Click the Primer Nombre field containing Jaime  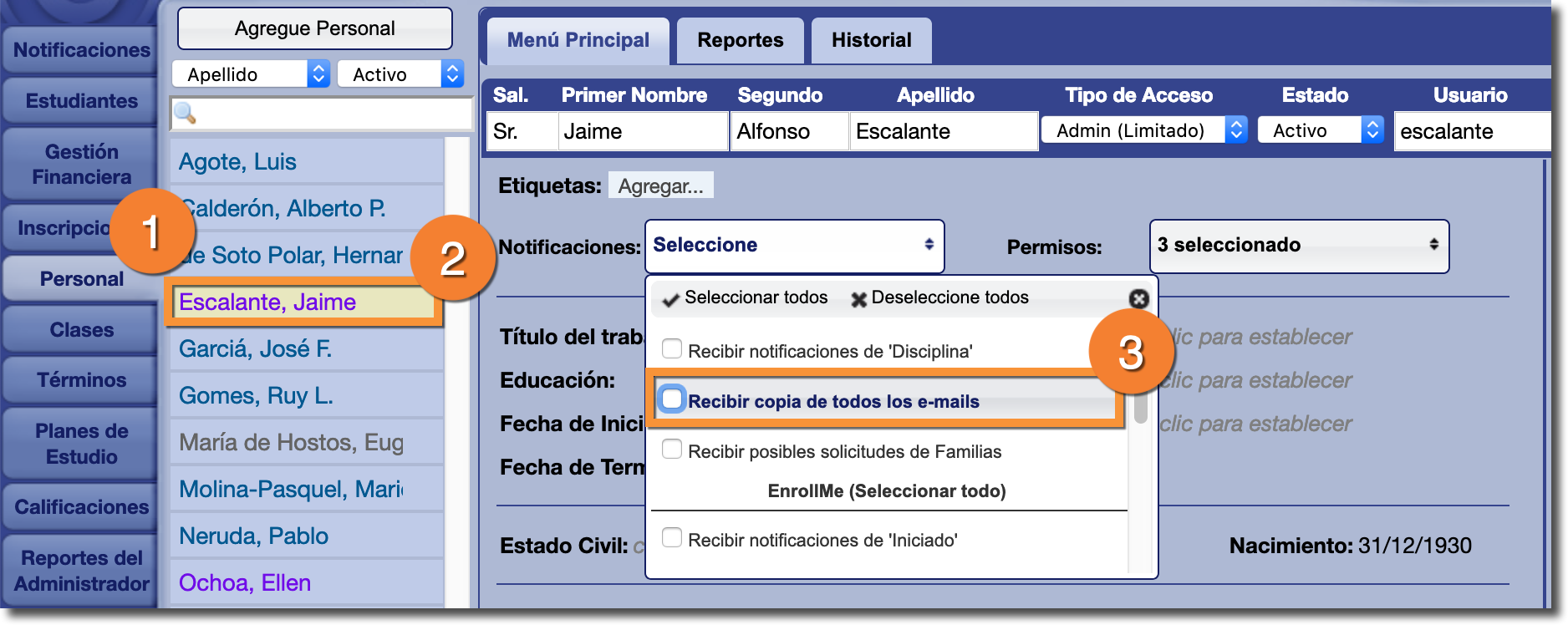point(642,131)
